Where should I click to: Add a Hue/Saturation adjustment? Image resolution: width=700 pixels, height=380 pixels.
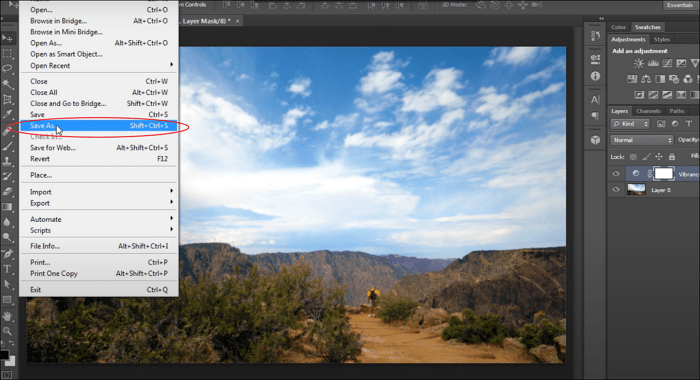[x=632, y=79]
